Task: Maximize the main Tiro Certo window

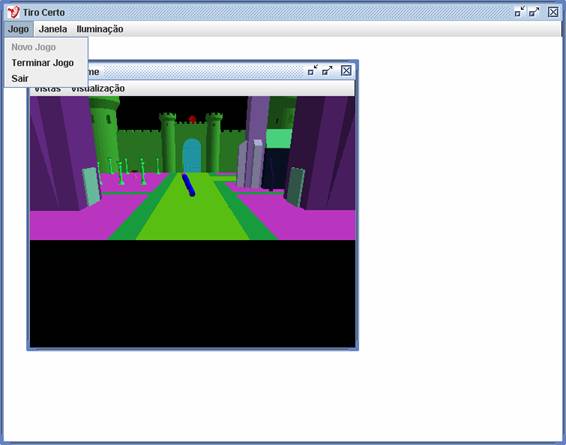Action: (x=534, y=12)
